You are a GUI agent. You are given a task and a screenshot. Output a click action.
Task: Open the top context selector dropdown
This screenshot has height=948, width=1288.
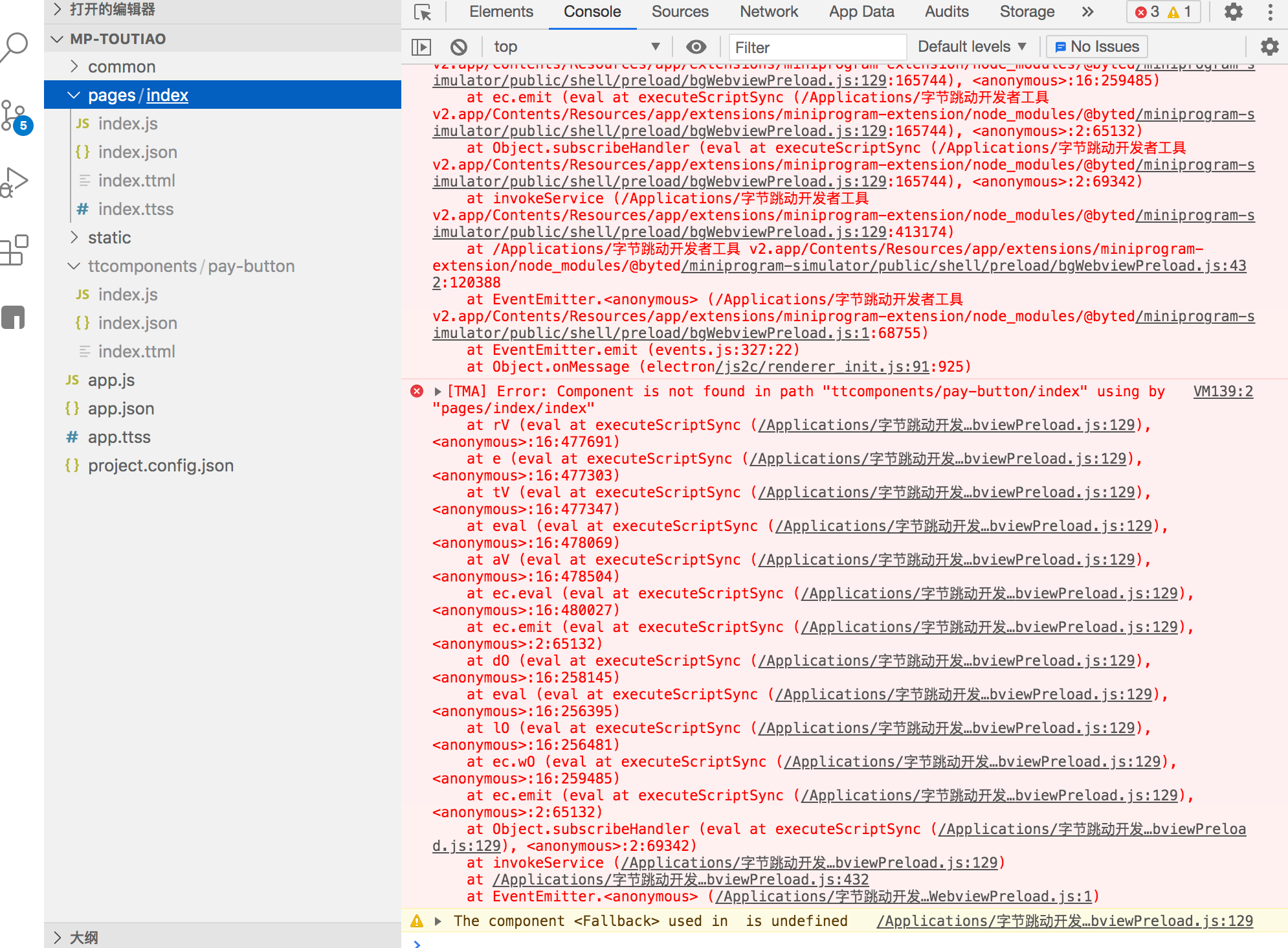[x=577, y=47]
